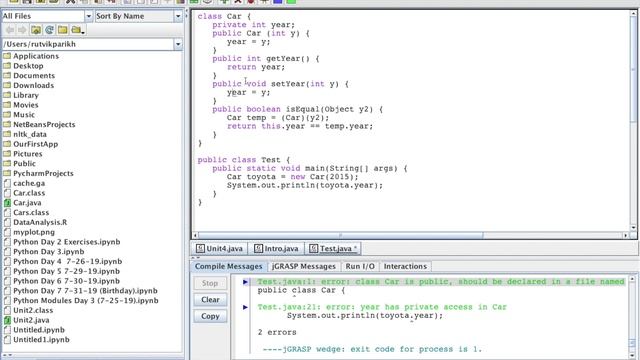The image size is (640, 360).
Task: Select the Downloads folder icon
Action: coord(7,85)
